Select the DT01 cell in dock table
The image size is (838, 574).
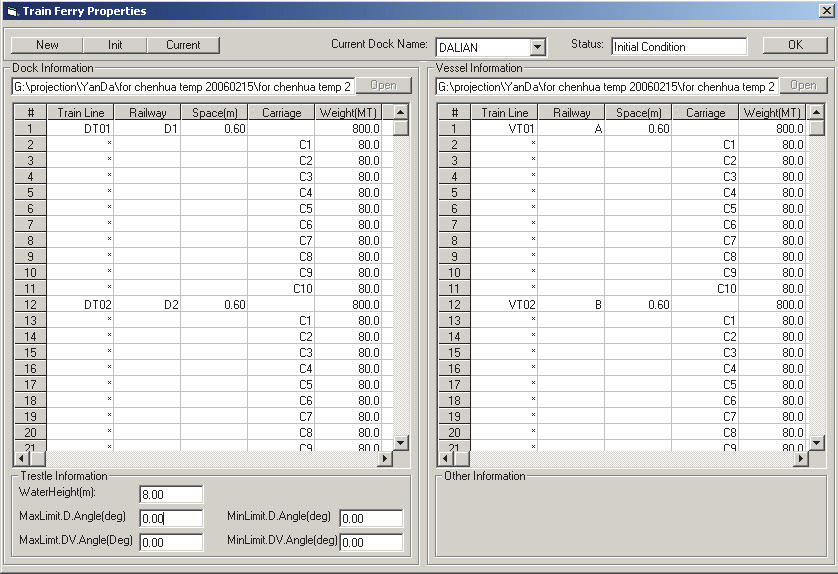(x=80, y=129)
